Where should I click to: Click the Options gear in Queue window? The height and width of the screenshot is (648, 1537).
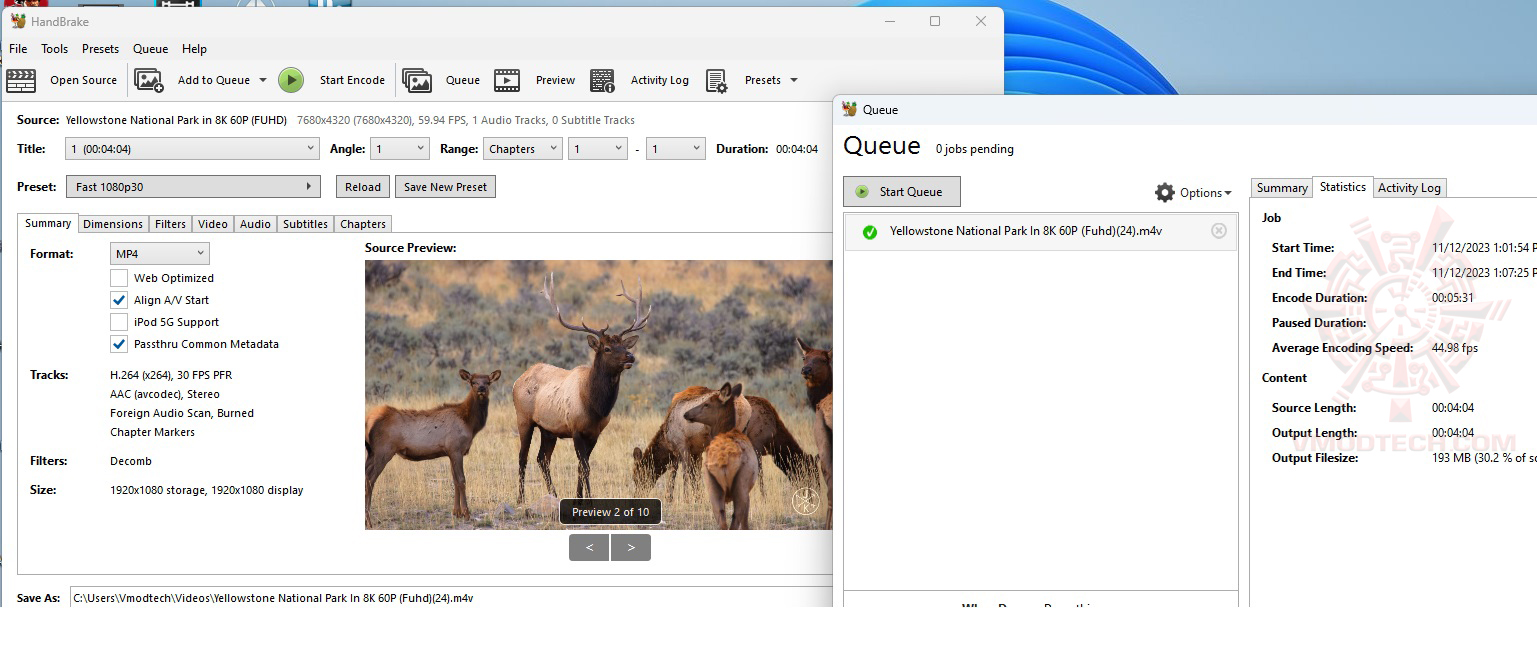pos(1165,192)
